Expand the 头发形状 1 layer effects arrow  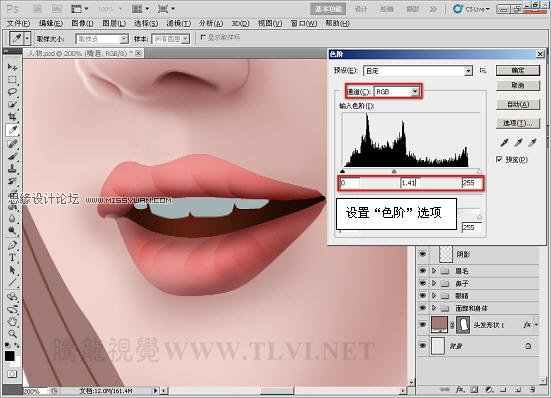(x=536, y=325)
